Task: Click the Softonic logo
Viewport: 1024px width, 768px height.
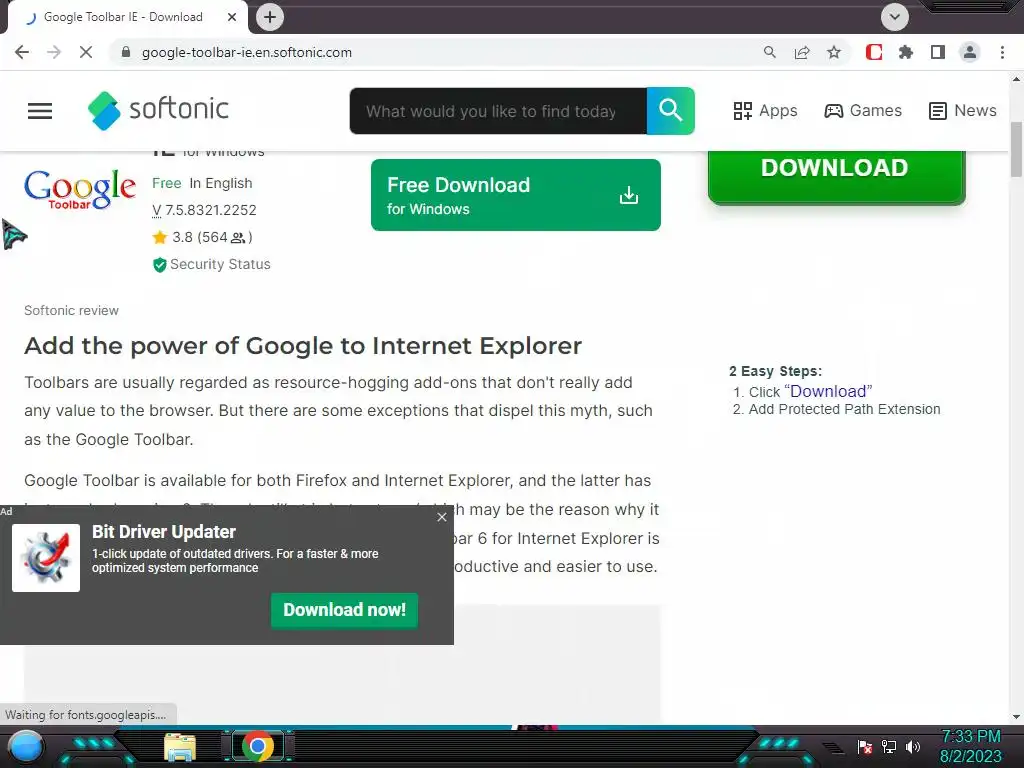Action: pyautogui.click(x=159, y=110)
